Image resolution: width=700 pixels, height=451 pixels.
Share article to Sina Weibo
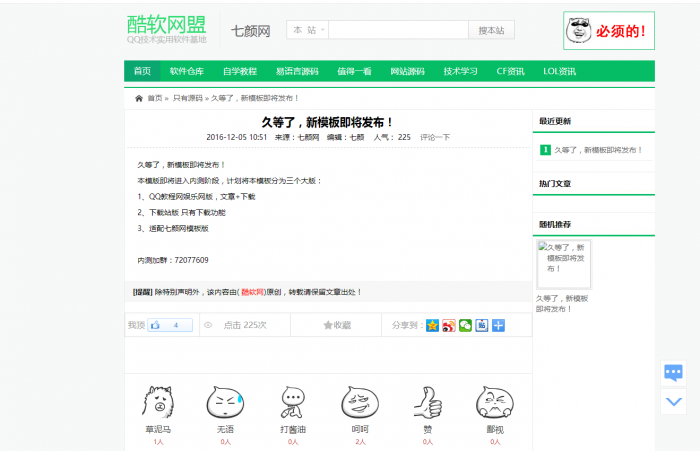[x=448, y=325]
